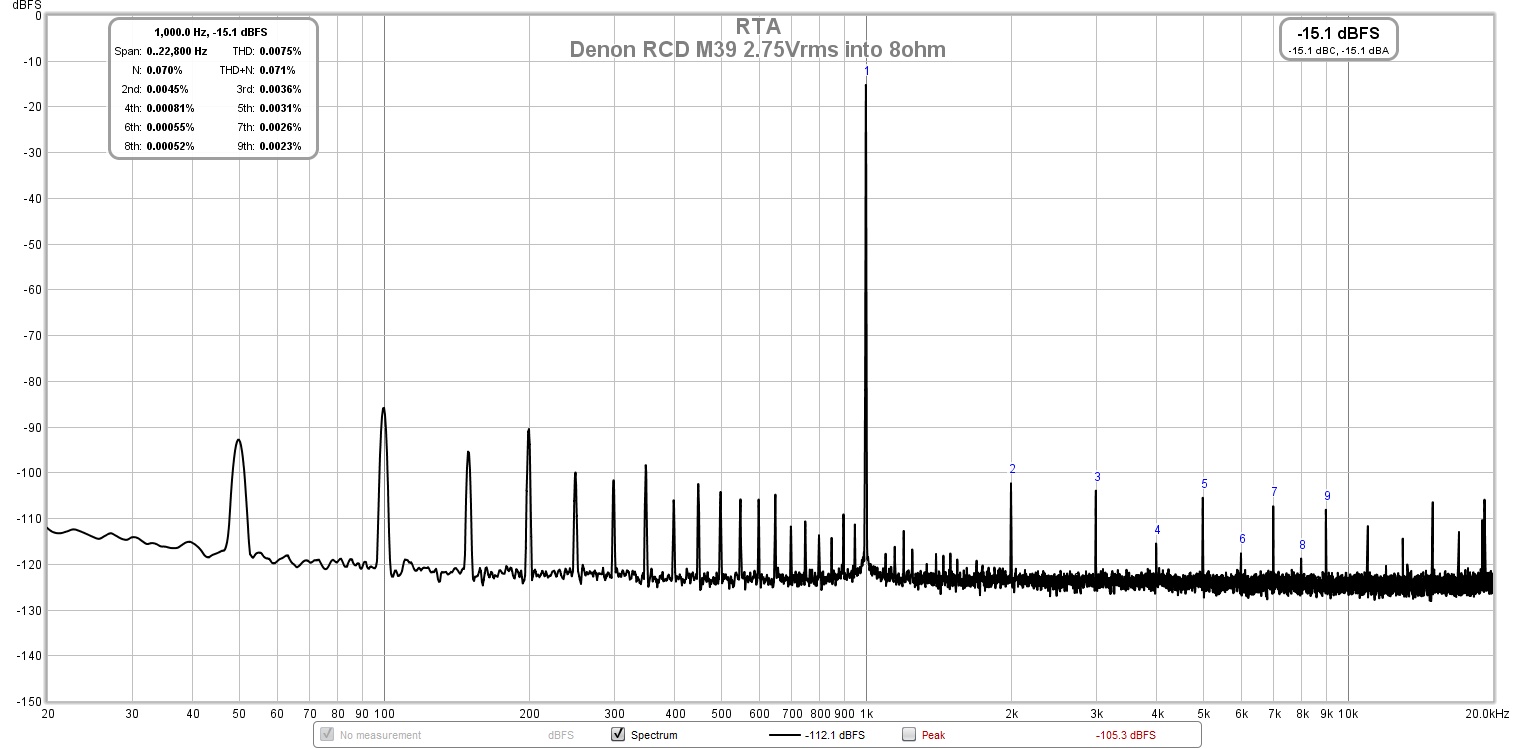
Task: Click the -112.1 dBFS legend value
Action: 835,735
